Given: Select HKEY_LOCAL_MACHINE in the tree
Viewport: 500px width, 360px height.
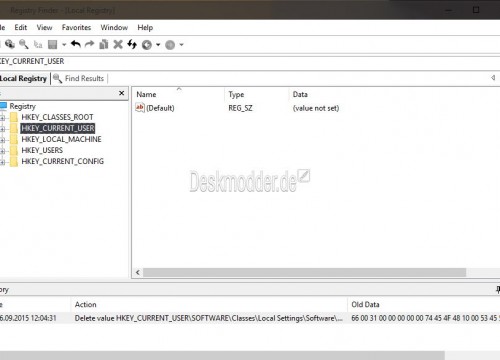Looking at the screenshot, I should point(61,139).
